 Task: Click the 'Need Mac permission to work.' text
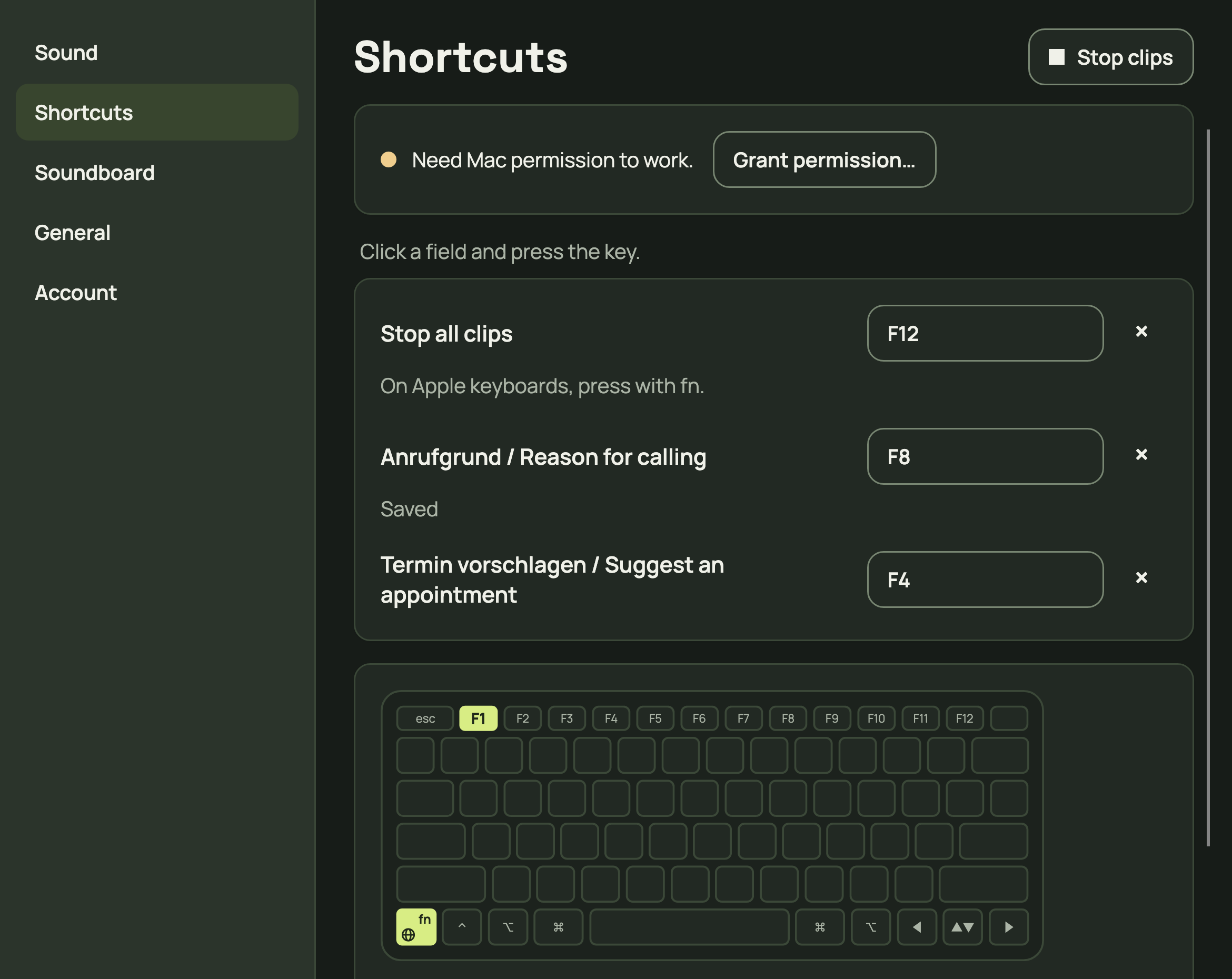552,160
